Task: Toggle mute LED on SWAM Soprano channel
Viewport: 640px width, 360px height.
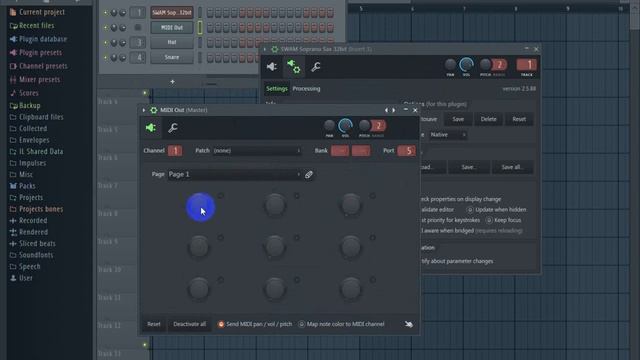Action: point(106,13)
